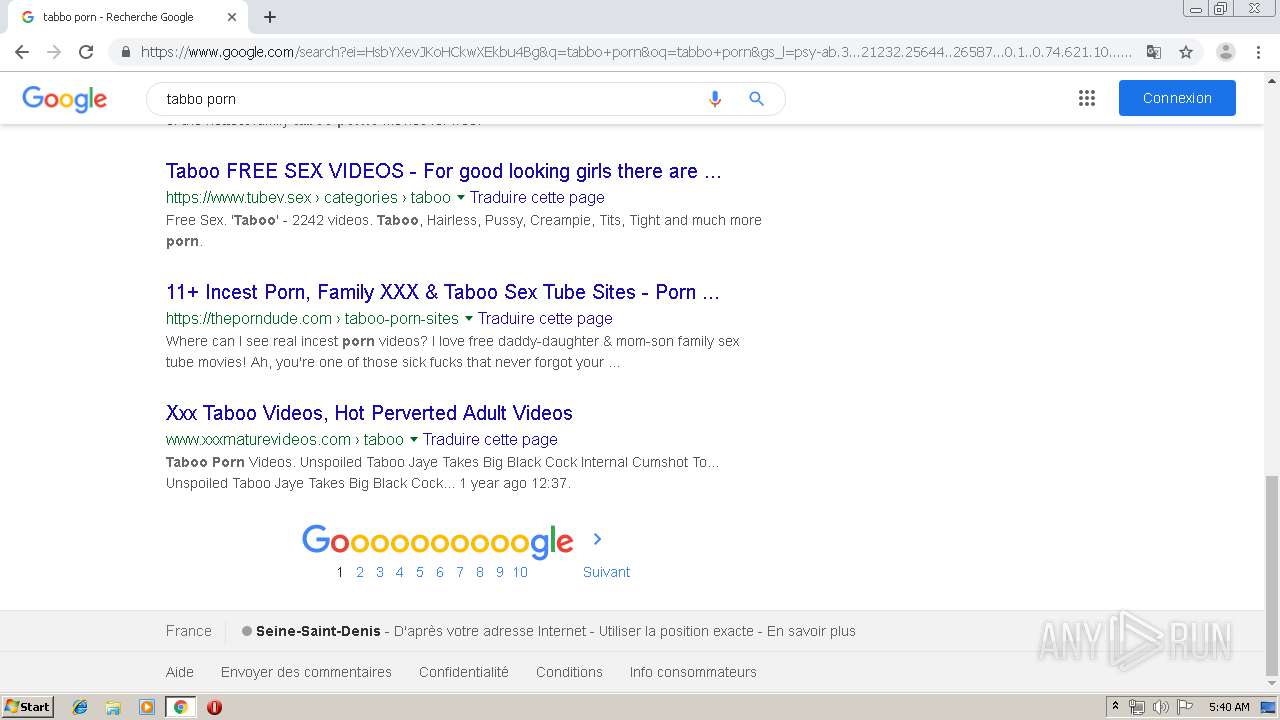
Task: Click the next-page chevron beside Google logo
Action: tap(597, 539)
